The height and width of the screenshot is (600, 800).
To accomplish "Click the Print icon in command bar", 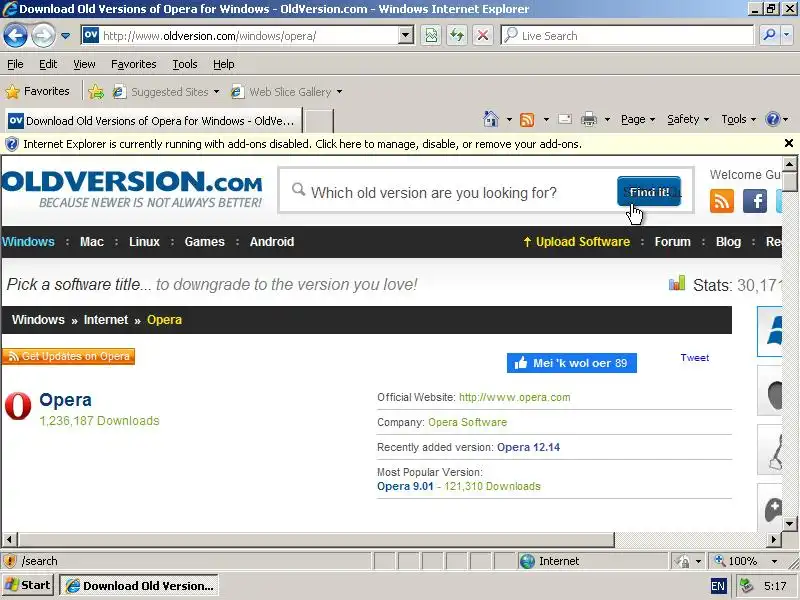I will [x=589, y=119].
